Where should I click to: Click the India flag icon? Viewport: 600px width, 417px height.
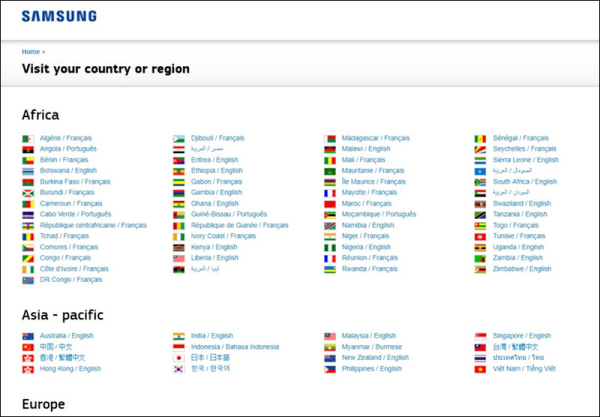[x=179, y=337]
